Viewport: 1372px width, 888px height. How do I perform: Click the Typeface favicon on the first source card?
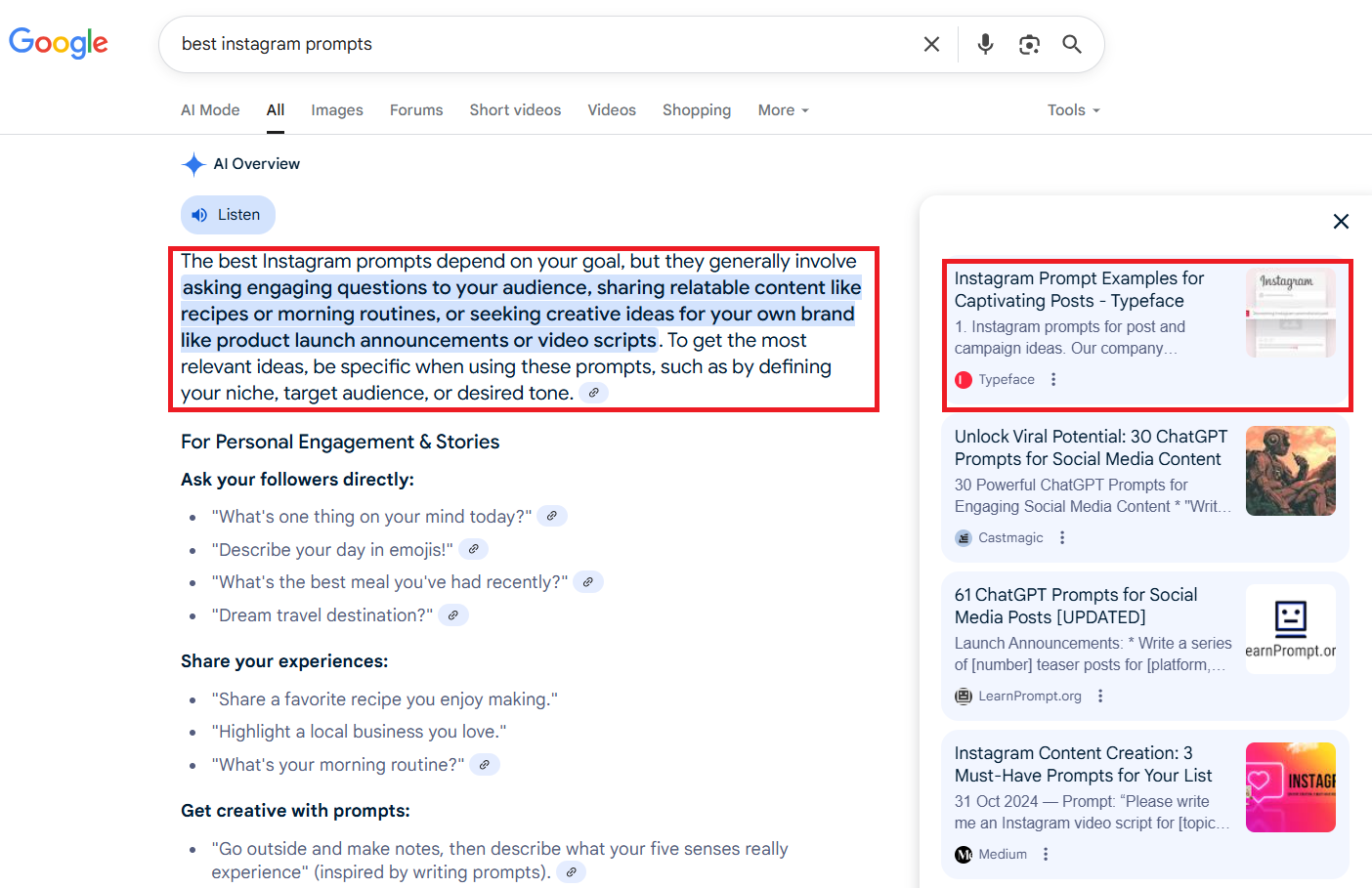965,379
